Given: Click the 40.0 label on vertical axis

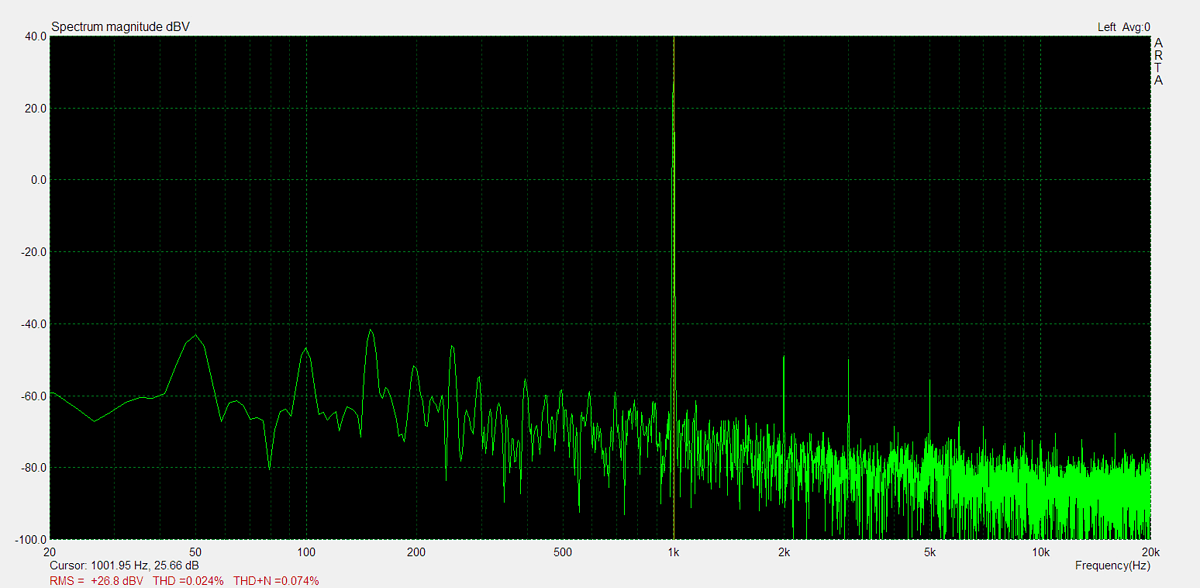Looking at the screenshot, I should click(34, 36).
